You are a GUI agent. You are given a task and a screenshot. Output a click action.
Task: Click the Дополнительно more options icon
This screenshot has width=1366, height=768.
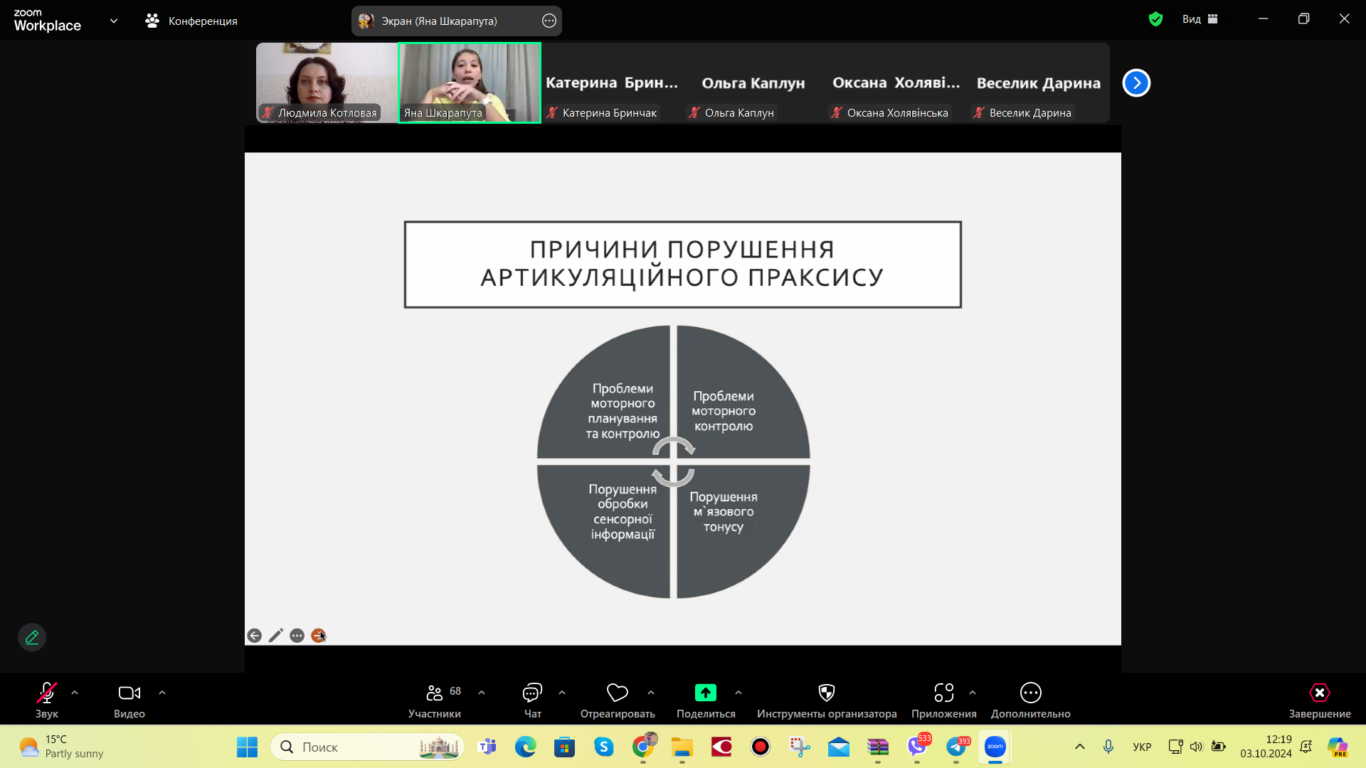[x=1030, y=692]
